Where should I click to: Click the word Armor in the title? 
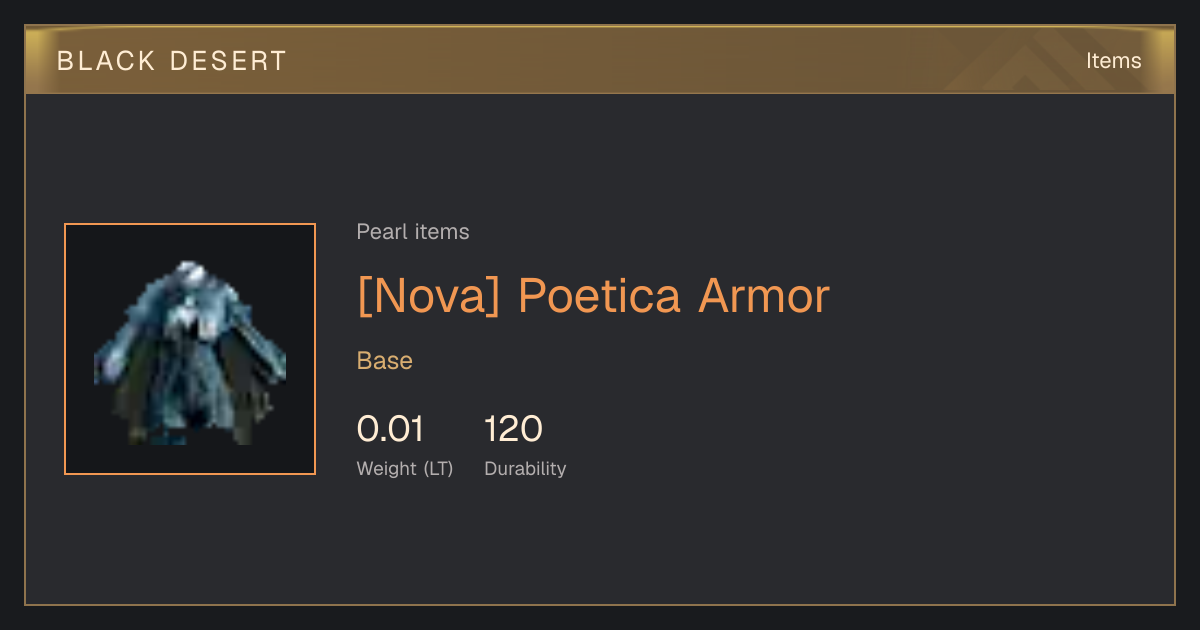(x=764, y=296)
